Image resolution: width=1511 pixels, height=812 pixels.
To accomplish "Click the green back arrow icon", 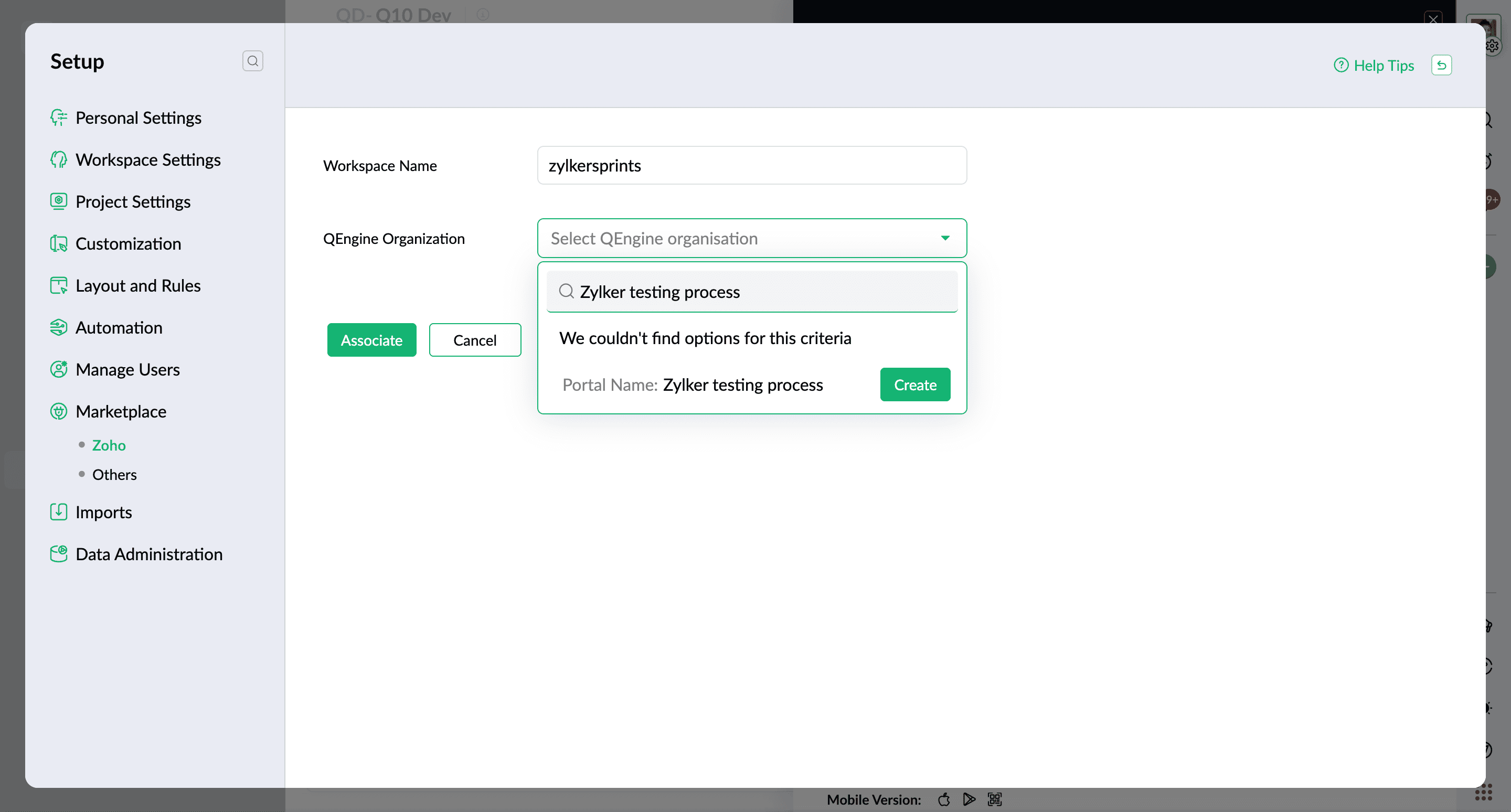I will 1441,65.
